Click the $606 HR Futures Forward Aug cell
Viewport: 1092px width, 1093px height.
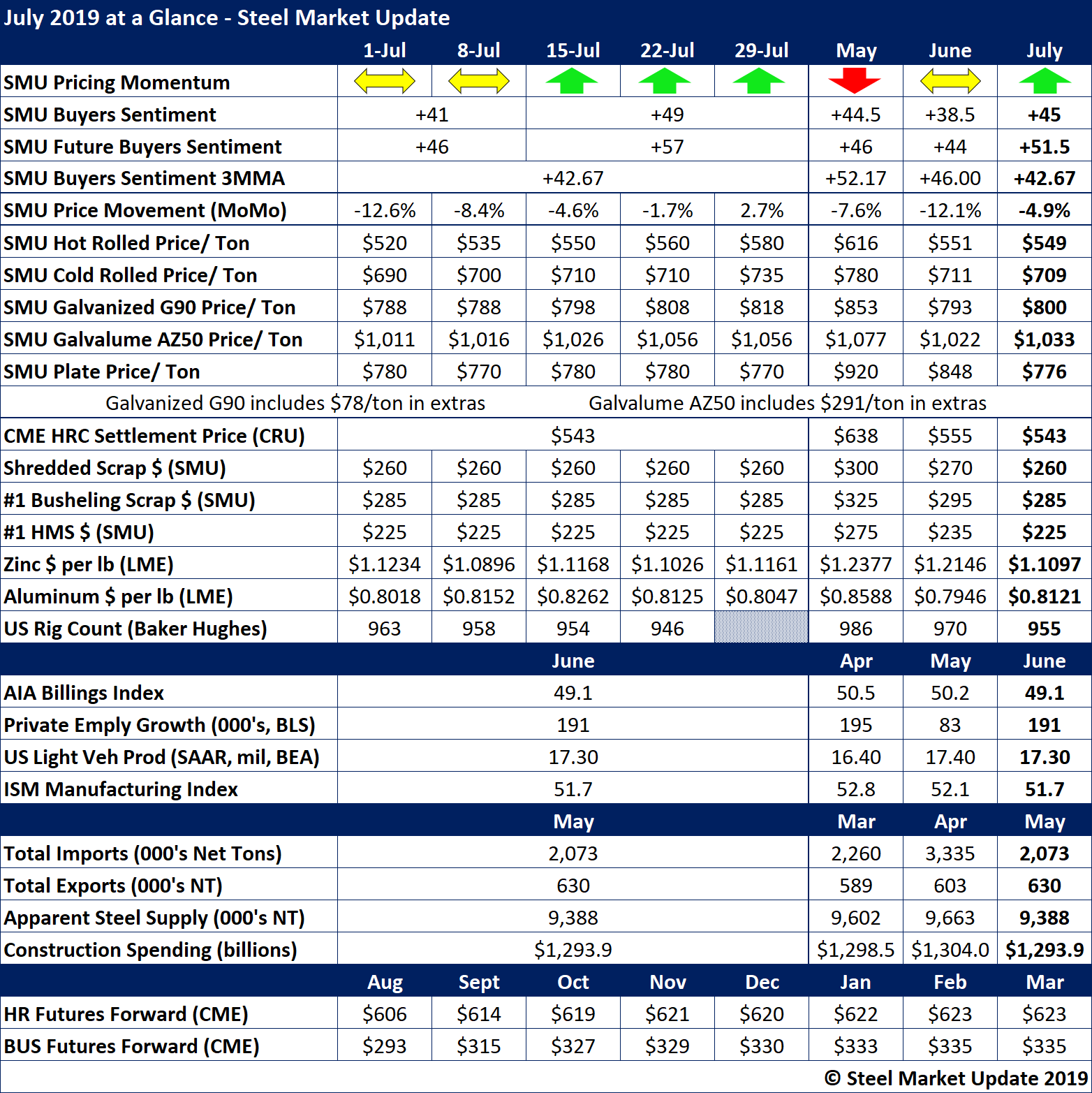(385, 1014)
